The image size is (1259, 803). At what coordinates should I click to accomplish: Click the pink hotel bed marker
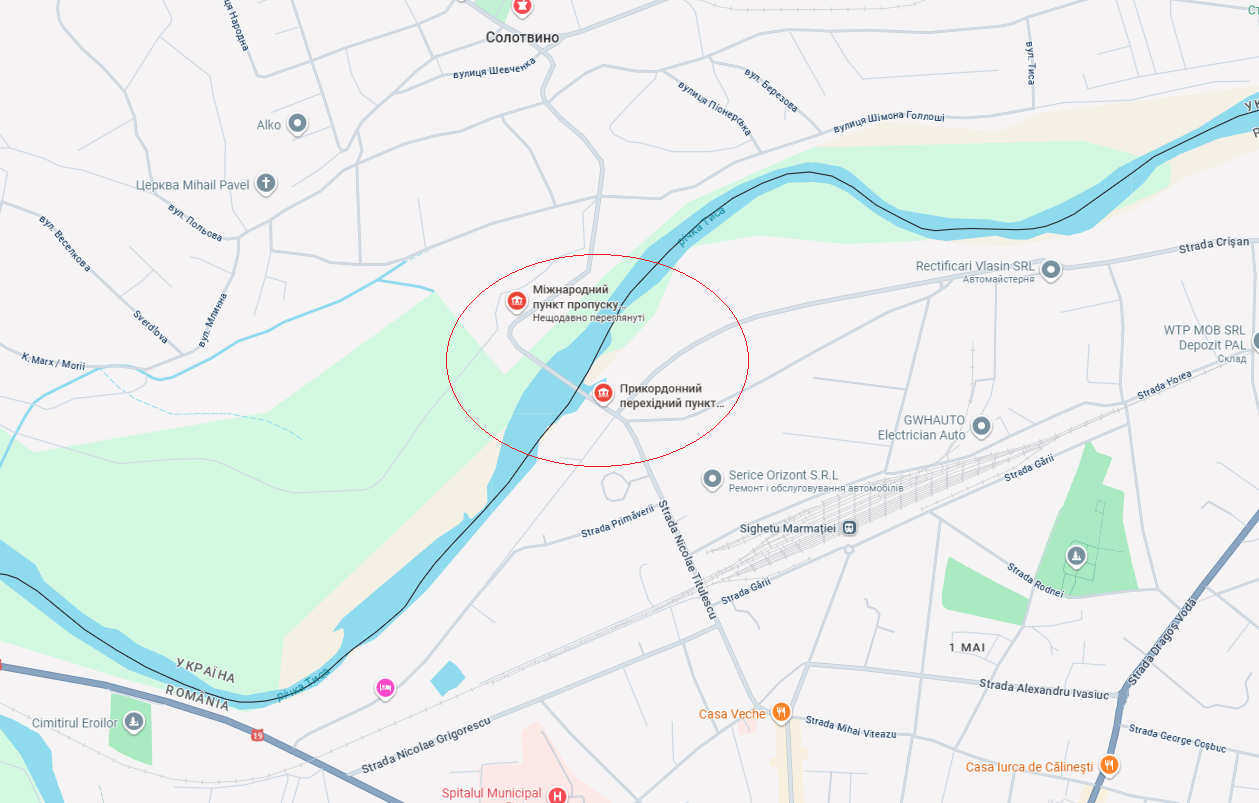(x=385, y=687)
